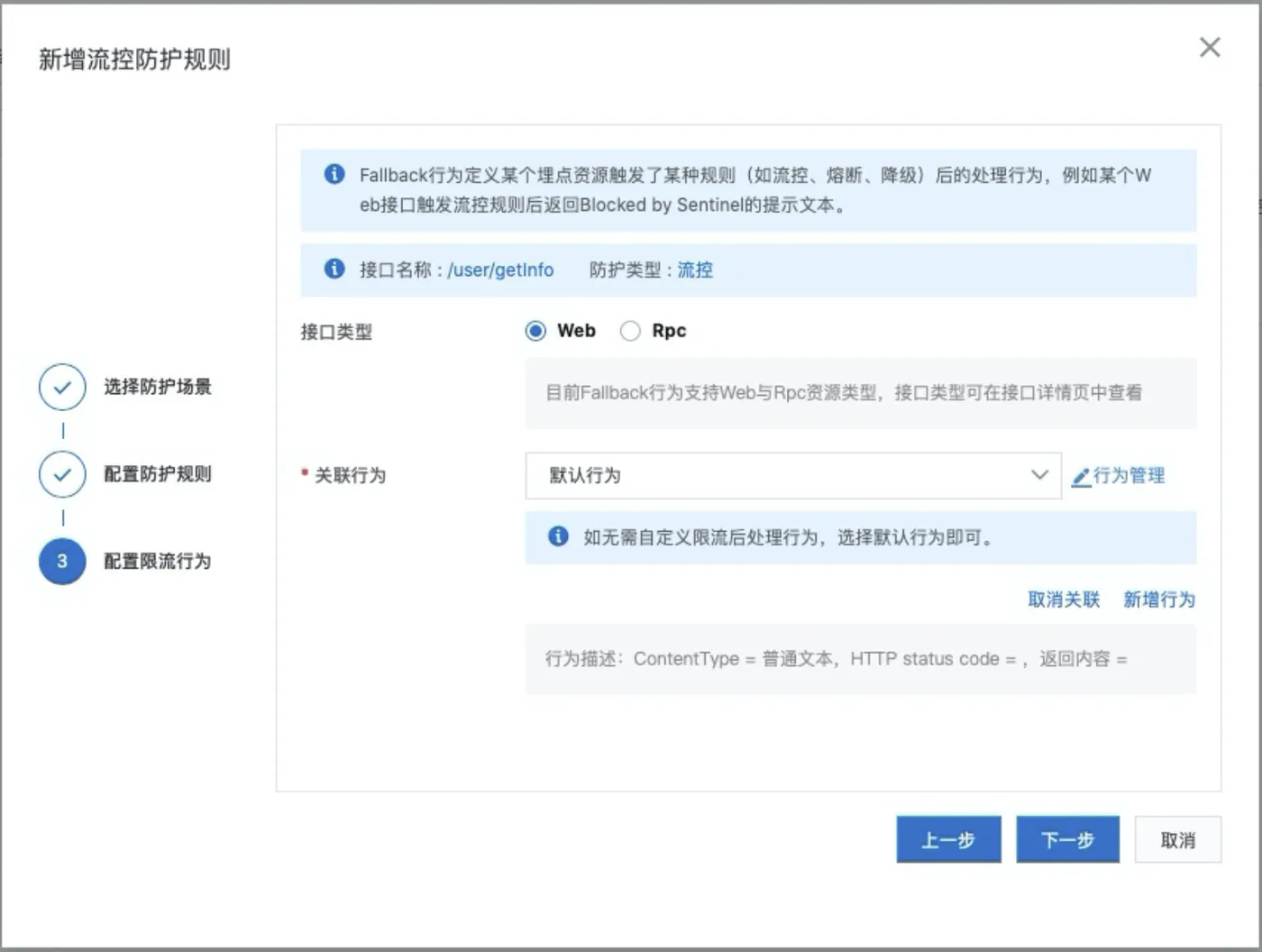Click the 新增行为 link
1262x952 pixels.
[x=1159, y=600]
